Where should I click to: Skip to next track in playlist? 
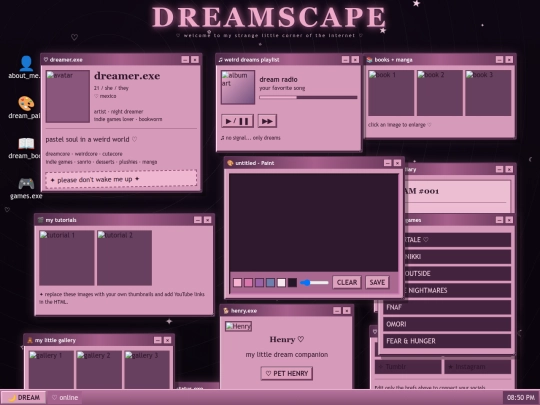point(267,121)
